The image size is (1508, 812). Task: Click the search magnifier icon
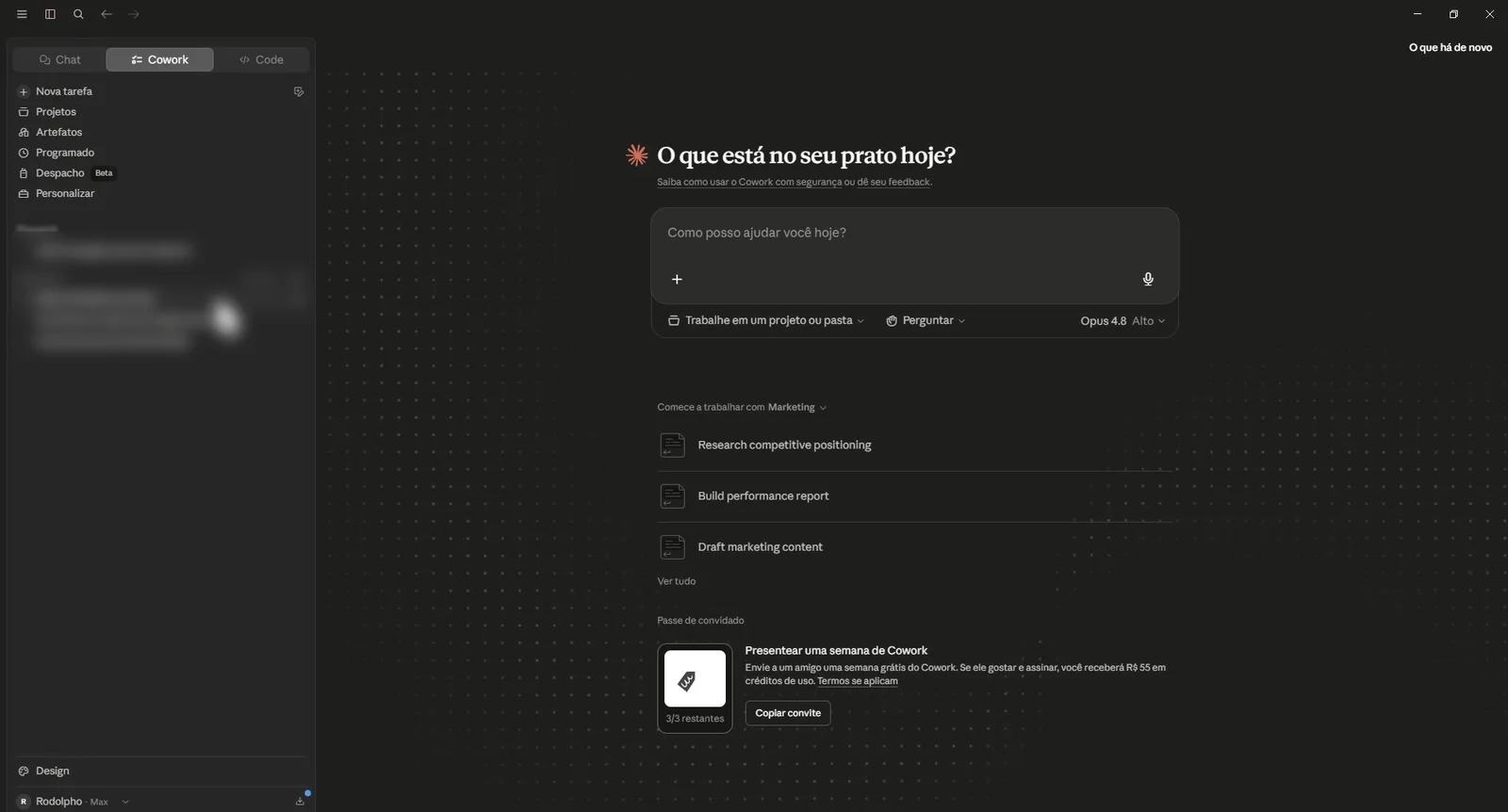point(78,14)
